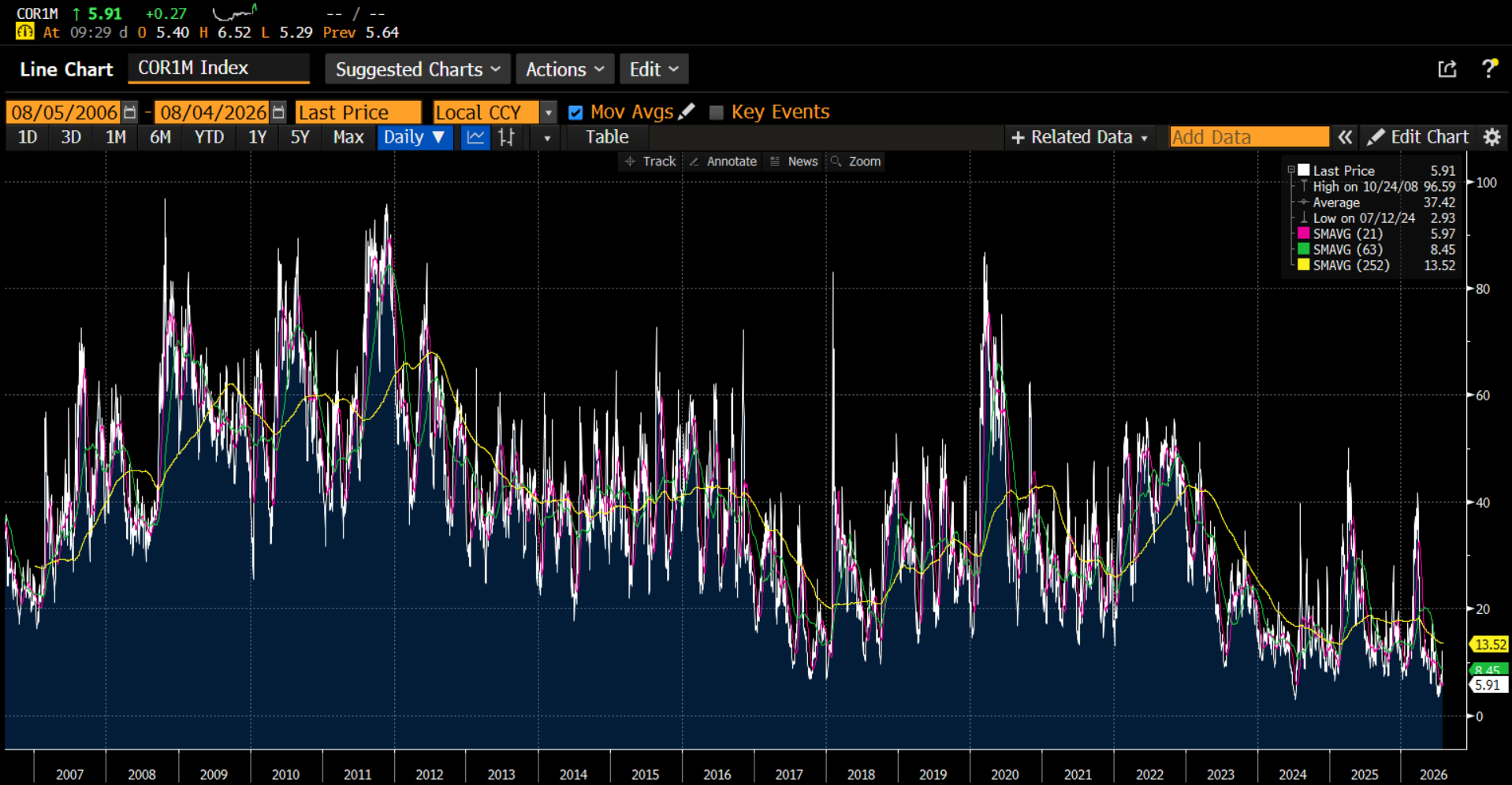Select the line chart style icon

[x=475, y=137]
